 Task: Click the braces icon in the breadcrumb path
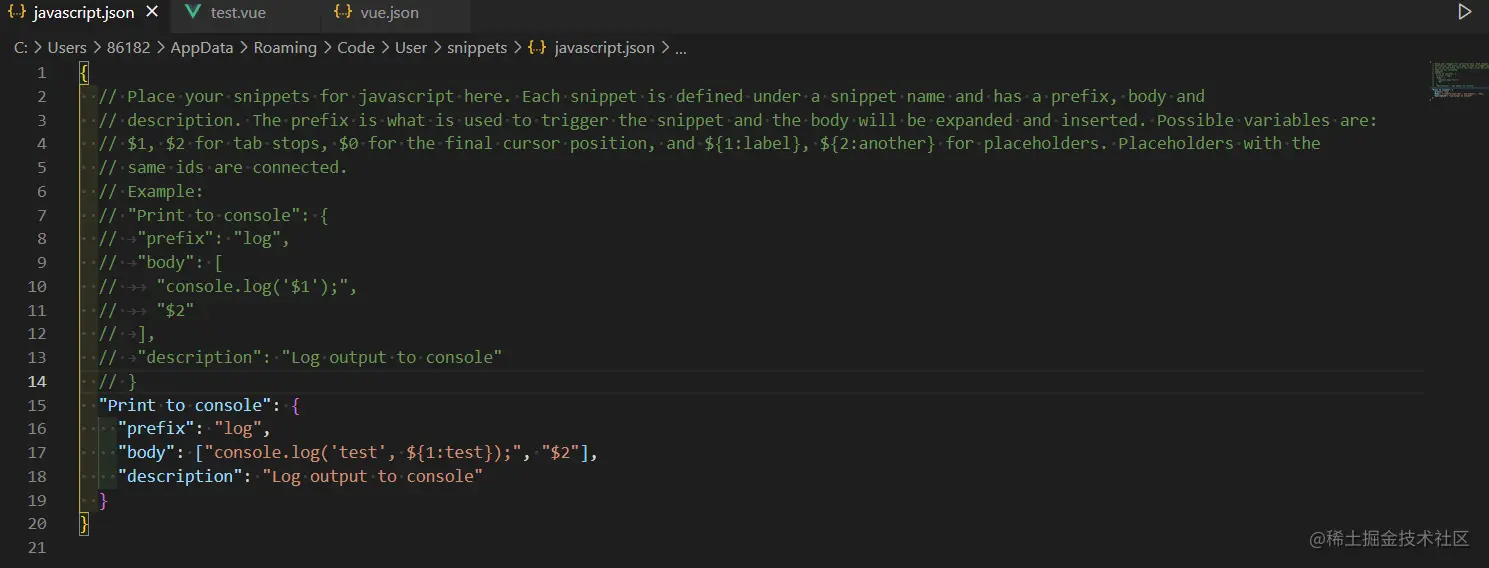pyautogui.click(x=537, y=47)
